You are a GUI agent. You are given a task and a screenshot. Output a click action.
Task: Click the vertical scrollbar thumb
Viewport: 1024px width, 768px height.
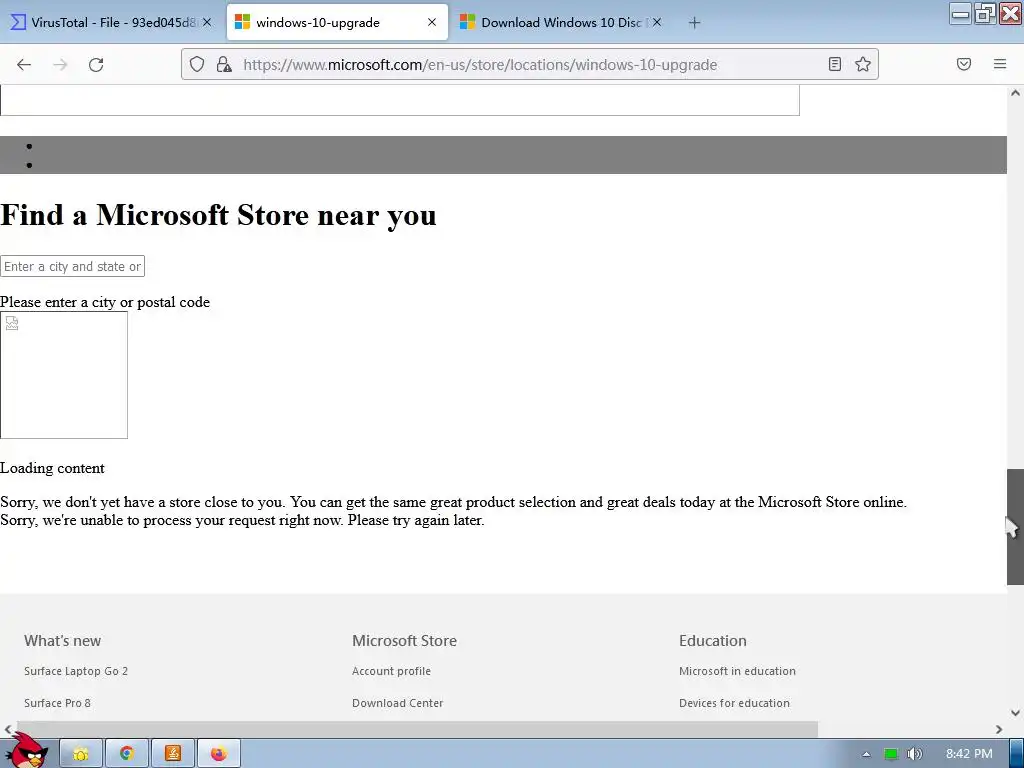click(x=1015, y=526)
